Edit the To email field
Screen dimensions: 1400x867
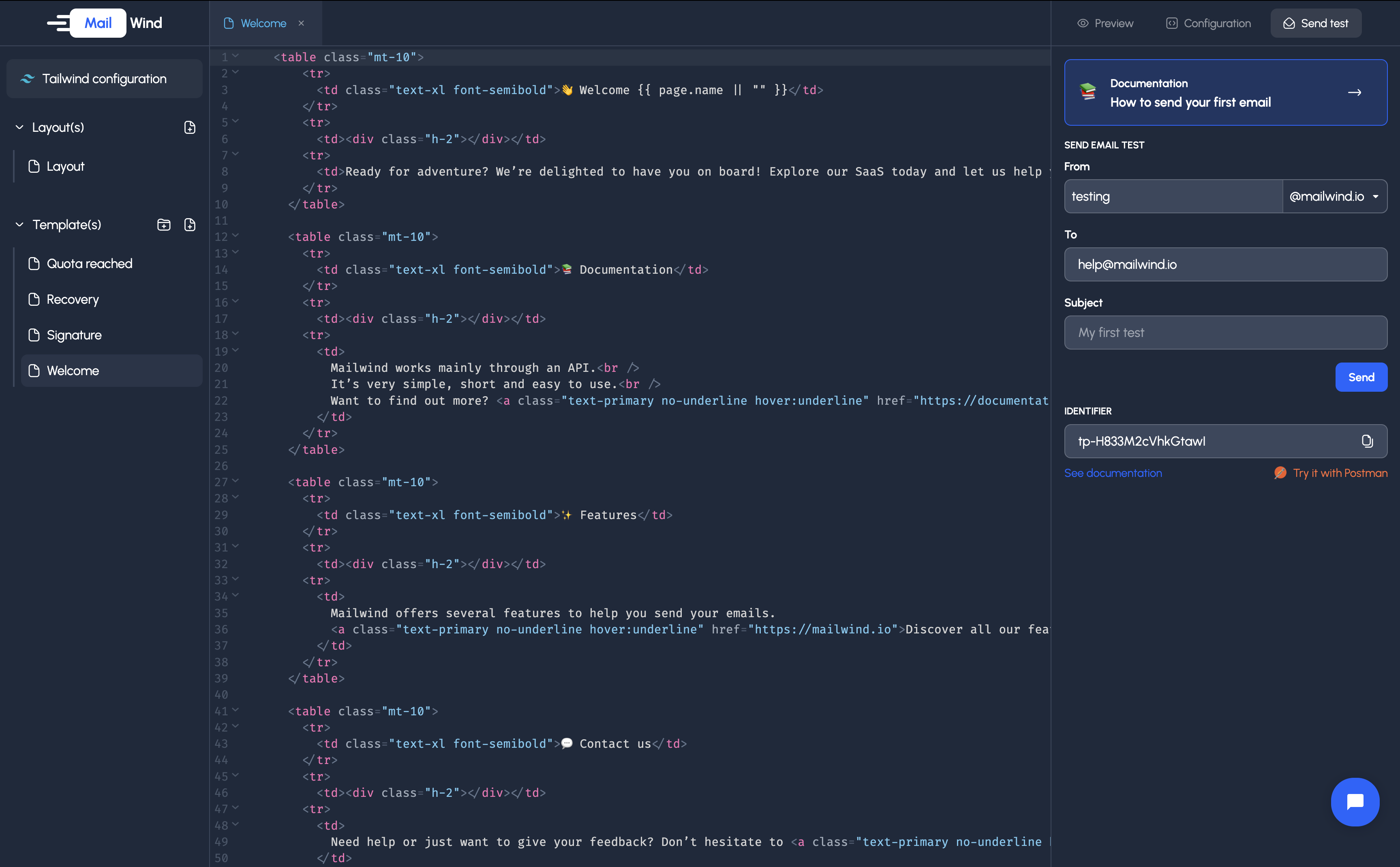(1226, 264)
